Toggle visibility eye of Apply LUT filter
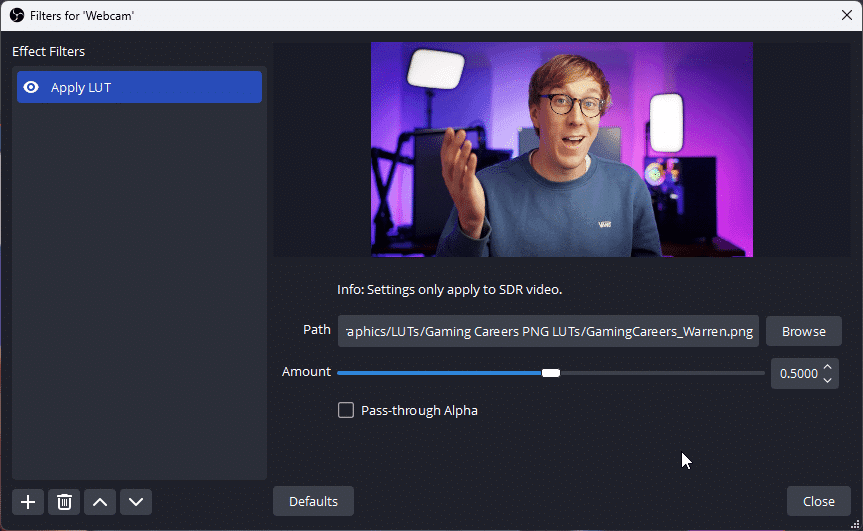Viewport: 863px width, 531px height. (x=31, y=88)
